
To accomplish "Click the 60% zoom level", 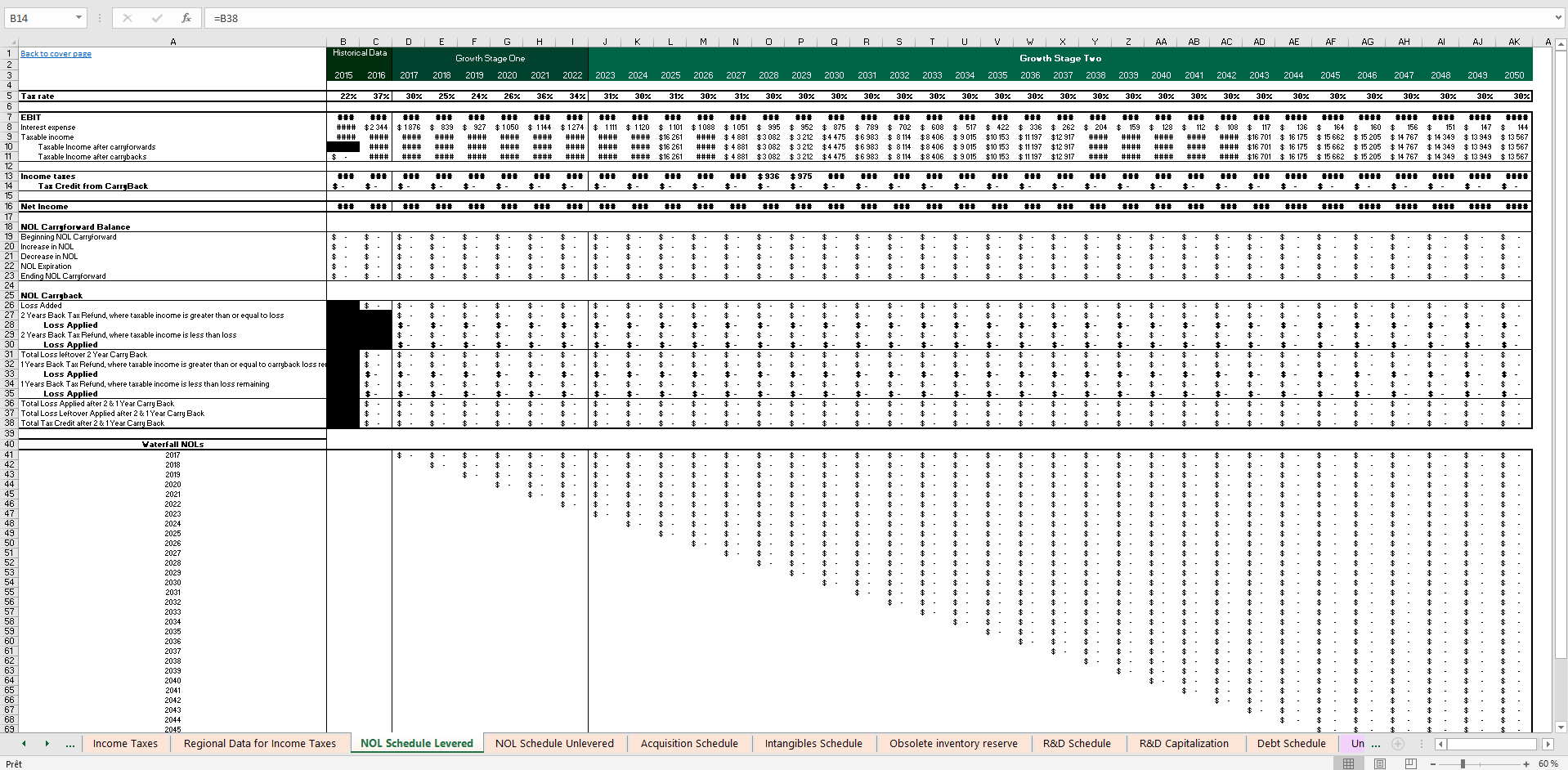I will point(1548,763).
